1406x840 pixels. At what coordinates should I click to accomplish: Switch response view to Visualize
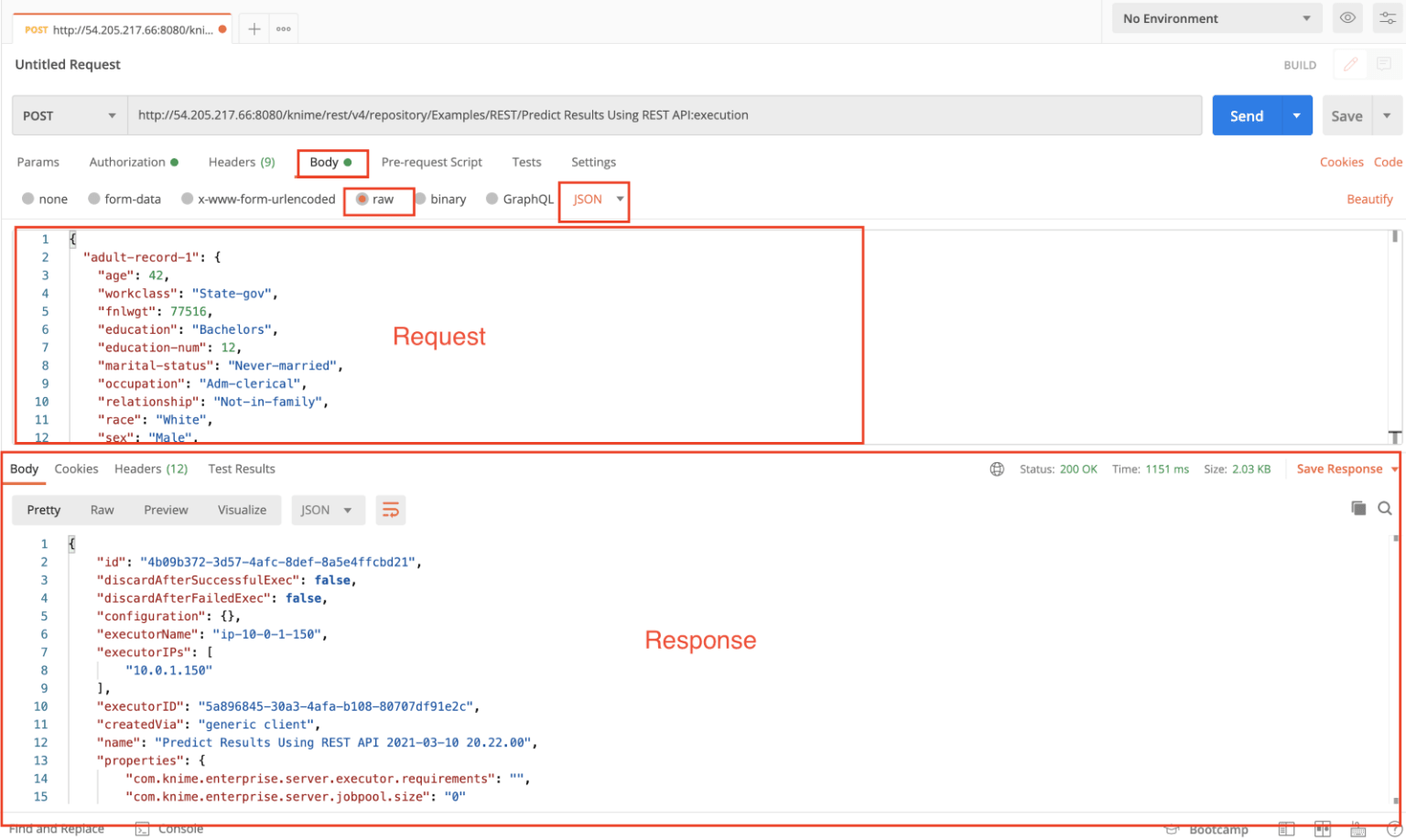pyautogui.click(x=243, y=511)
